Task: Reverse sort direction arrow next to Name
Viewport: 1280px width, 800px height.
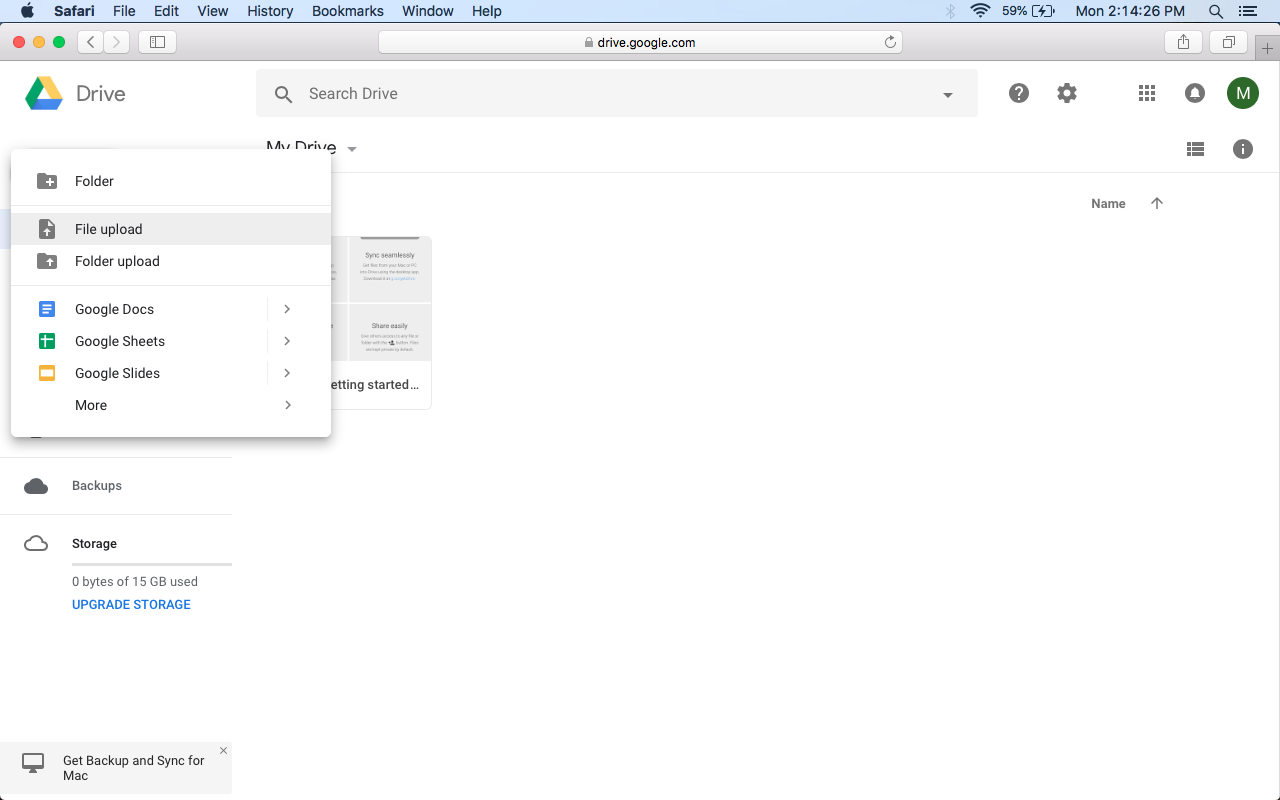Action: click(1157, 203)
